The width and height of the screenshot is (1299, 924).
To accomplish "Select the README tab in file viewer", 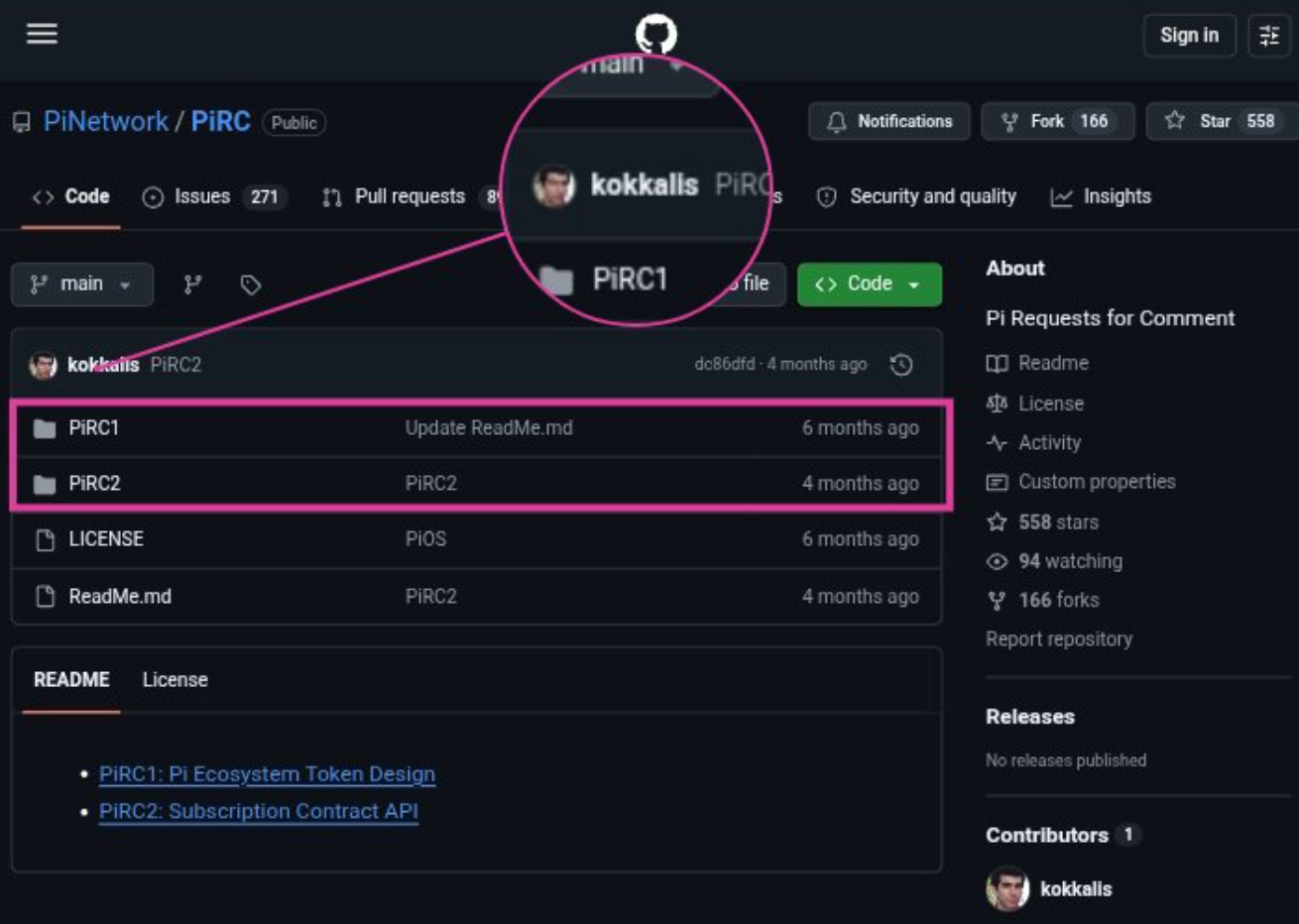I will click(71, 680).
